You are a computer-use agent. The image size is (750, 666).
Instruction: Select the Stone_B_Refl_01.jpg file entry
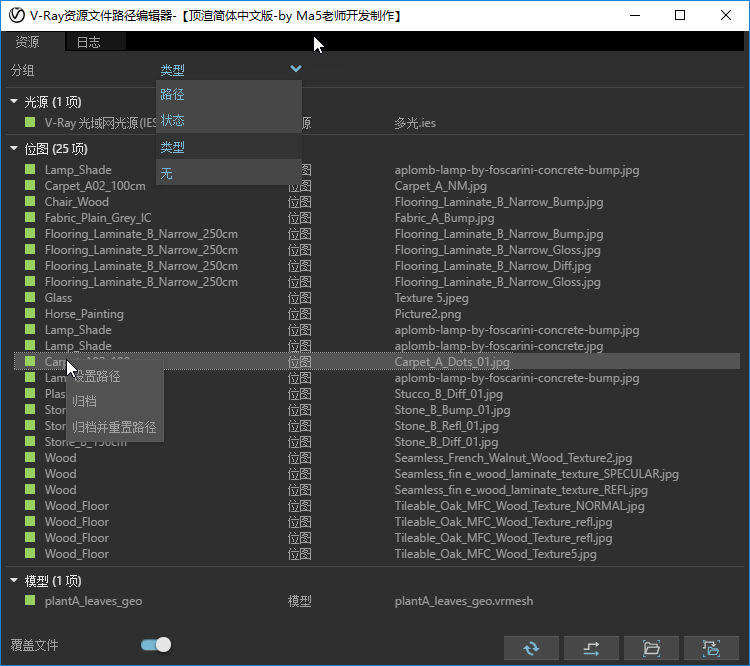pyautogui.click(x=446, y=426)
